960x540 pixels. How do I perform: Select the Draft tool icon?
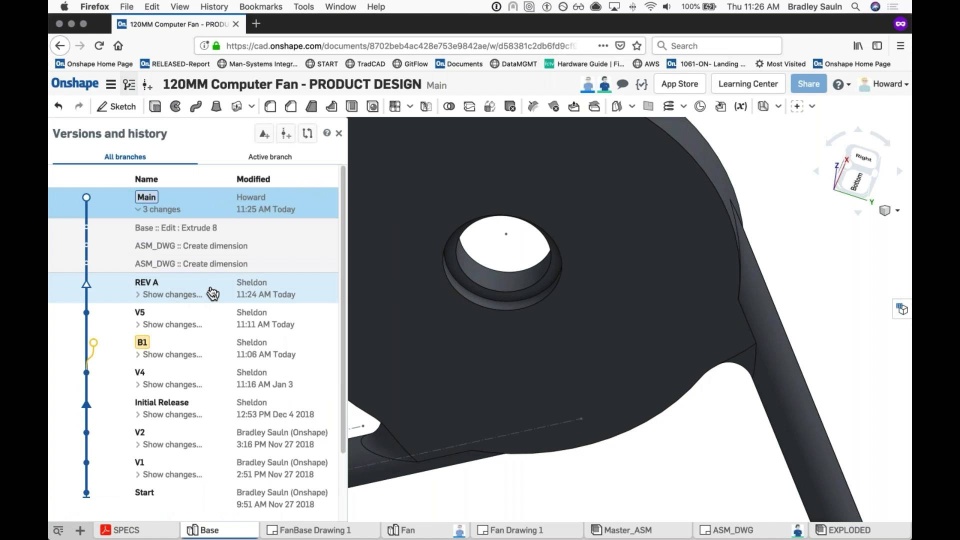coord(311,107)
